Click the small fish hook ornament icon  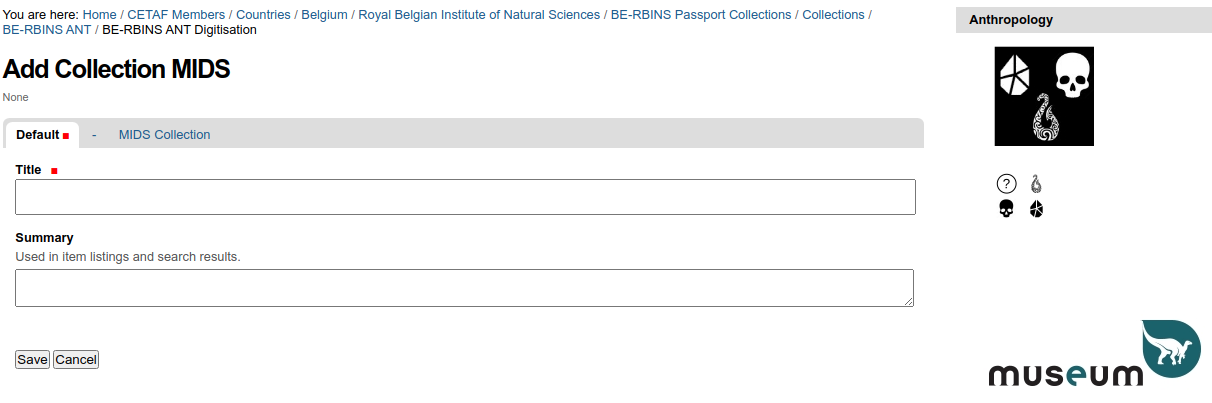coord(1036,184)
